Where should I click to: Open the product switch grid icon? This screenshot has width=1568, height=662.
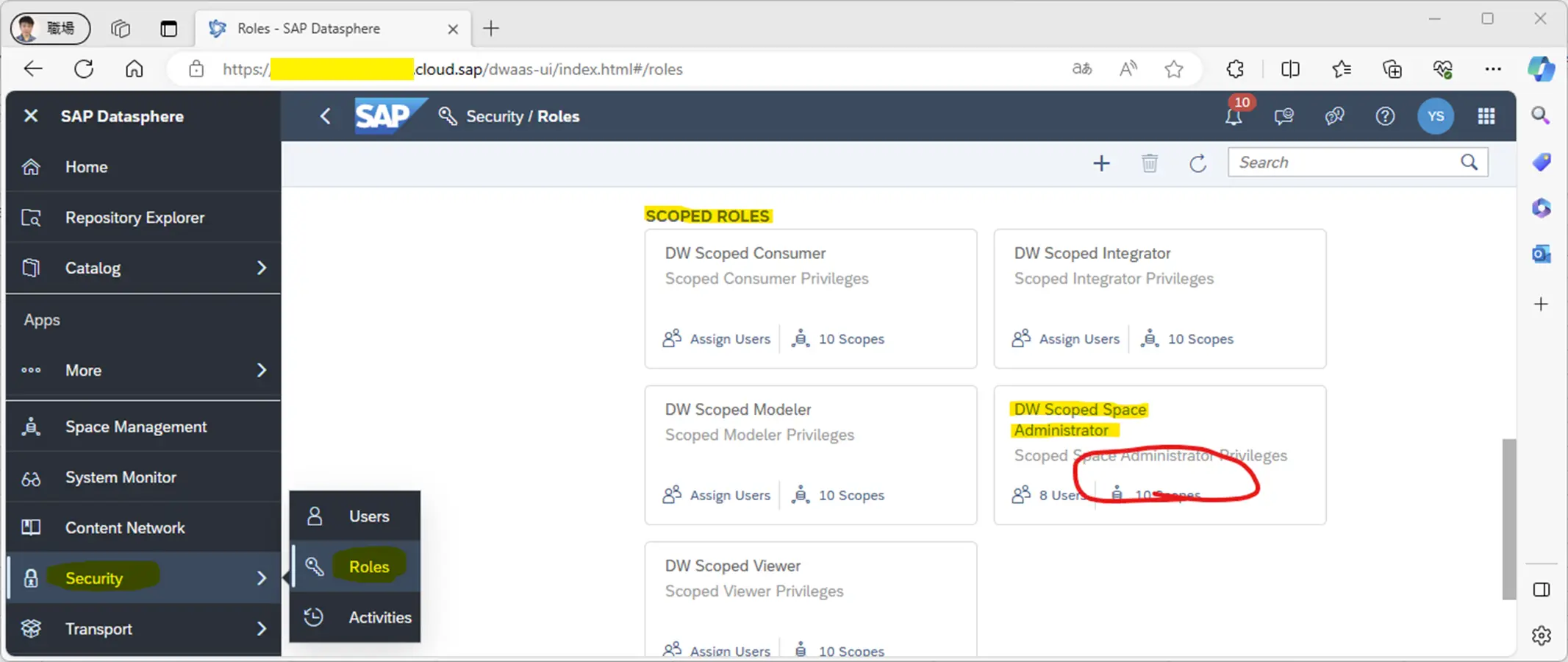click(x=1486, y=116)
